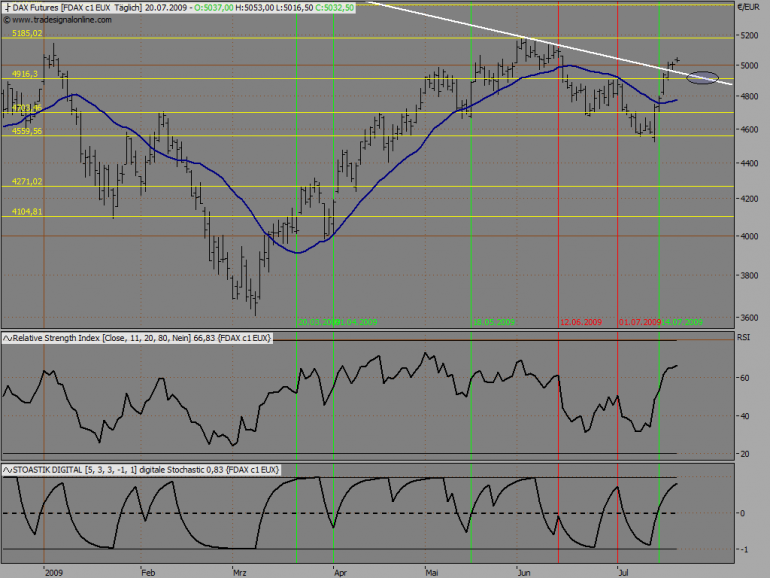
Task: Click the Feb label on the time axis
Action: click(148, 573)
